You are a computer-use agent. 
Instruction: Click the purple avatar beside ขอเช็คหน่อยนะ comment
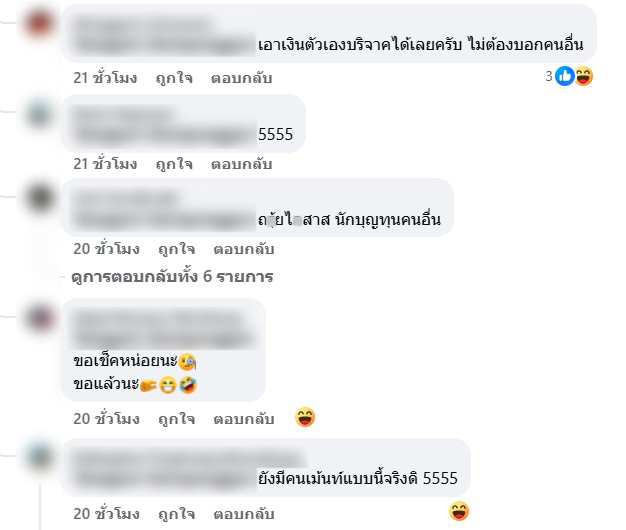click(x=40, y=318)
